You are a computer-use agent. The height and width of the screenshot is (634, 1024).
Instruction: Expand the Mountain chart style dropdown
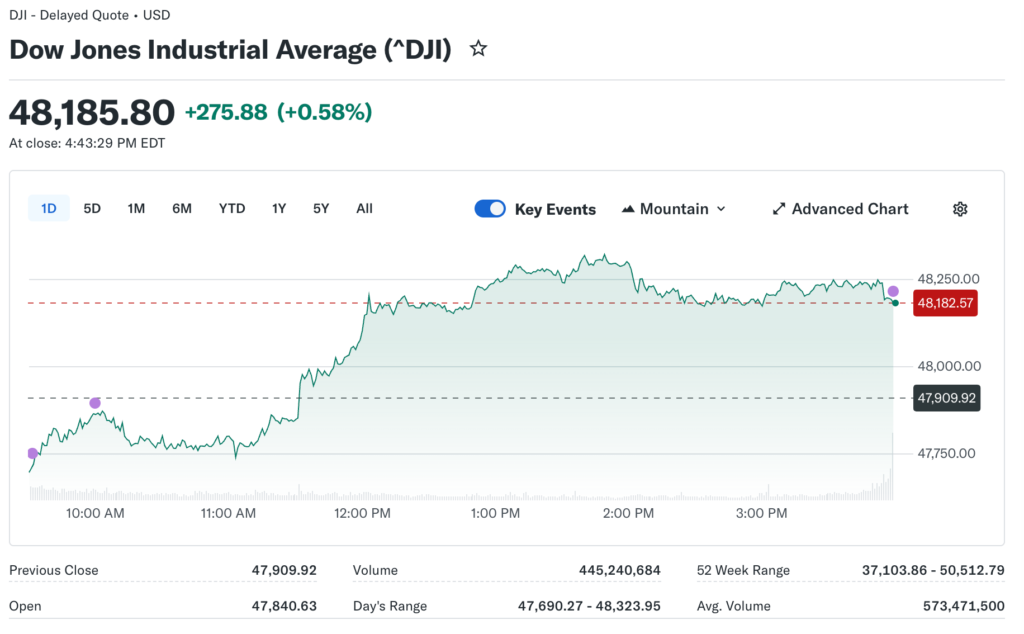pos(721,209)
